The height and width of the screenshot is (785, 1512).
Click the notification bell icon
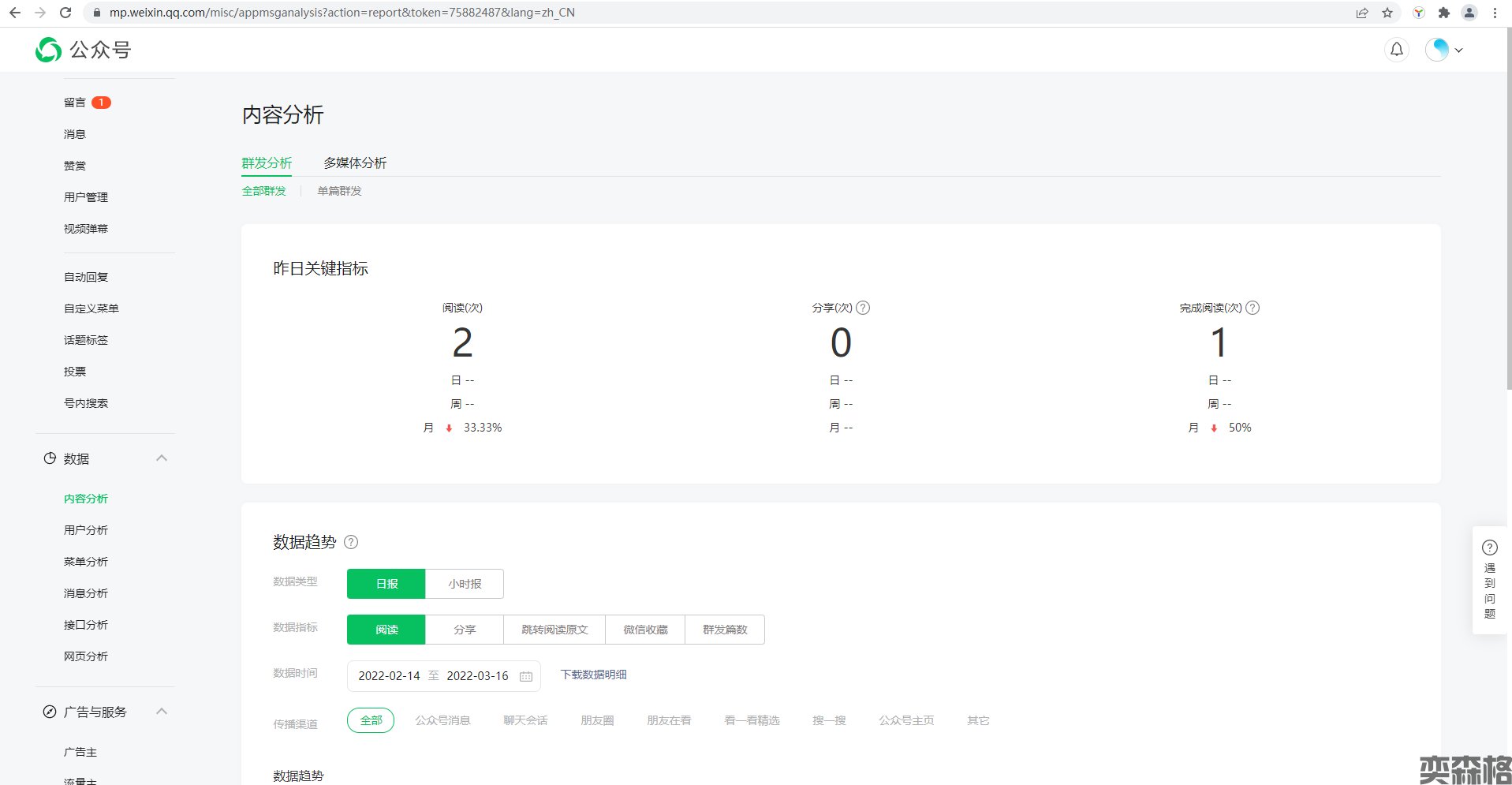1396,50
